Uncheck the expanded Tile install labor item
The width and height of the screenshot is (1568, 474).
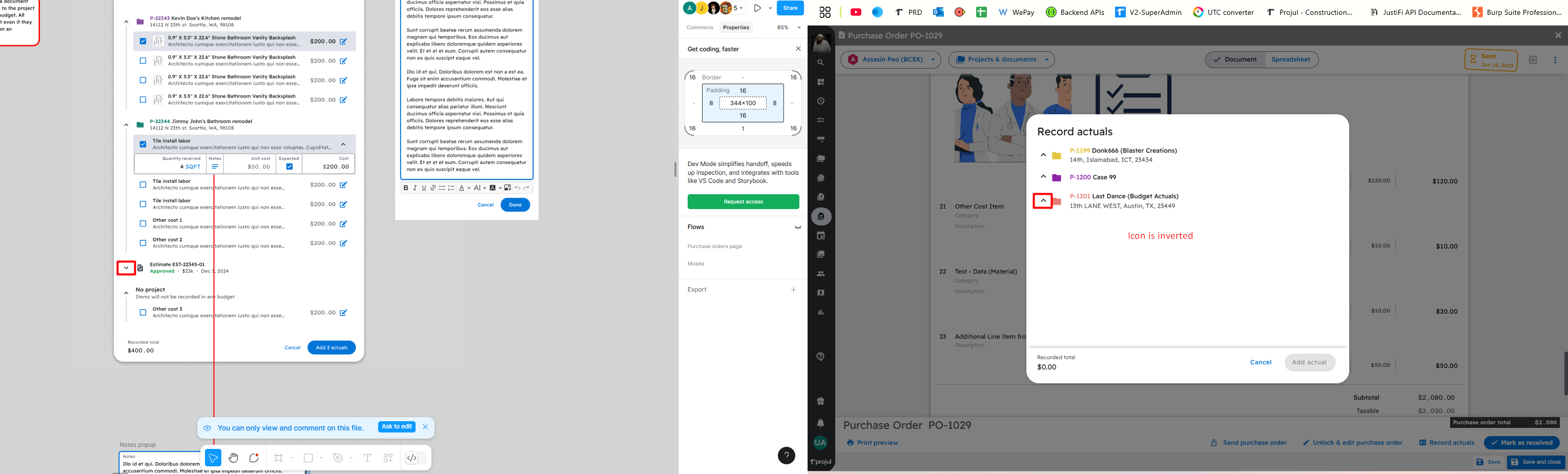pyautogui.click(x=143, y=144)
